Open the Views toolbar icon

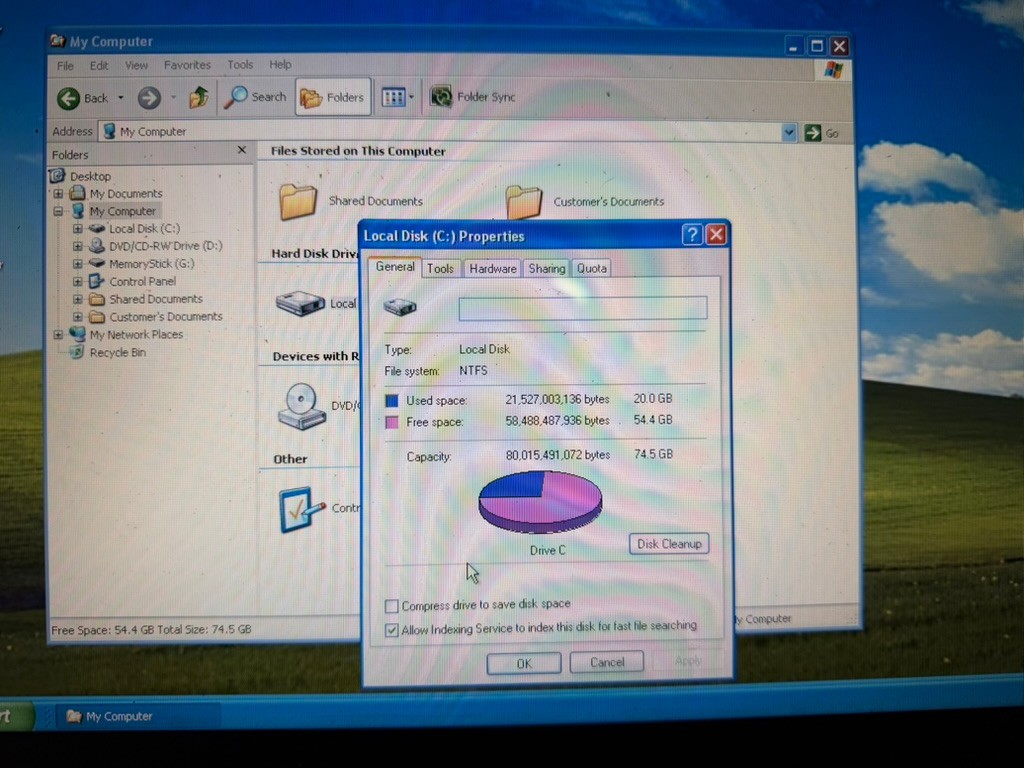tap(393, 97)
